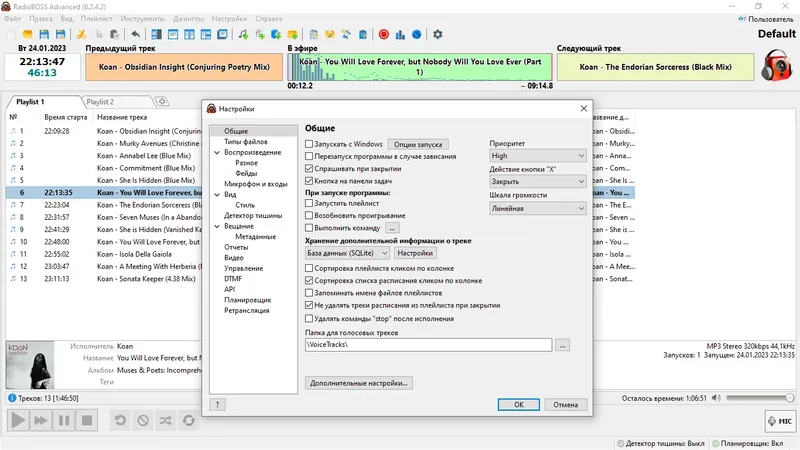Screen dimensions: 800x450
Task: Enable 'Запускать с Windows' checkbox
Action: coord(309,144)
